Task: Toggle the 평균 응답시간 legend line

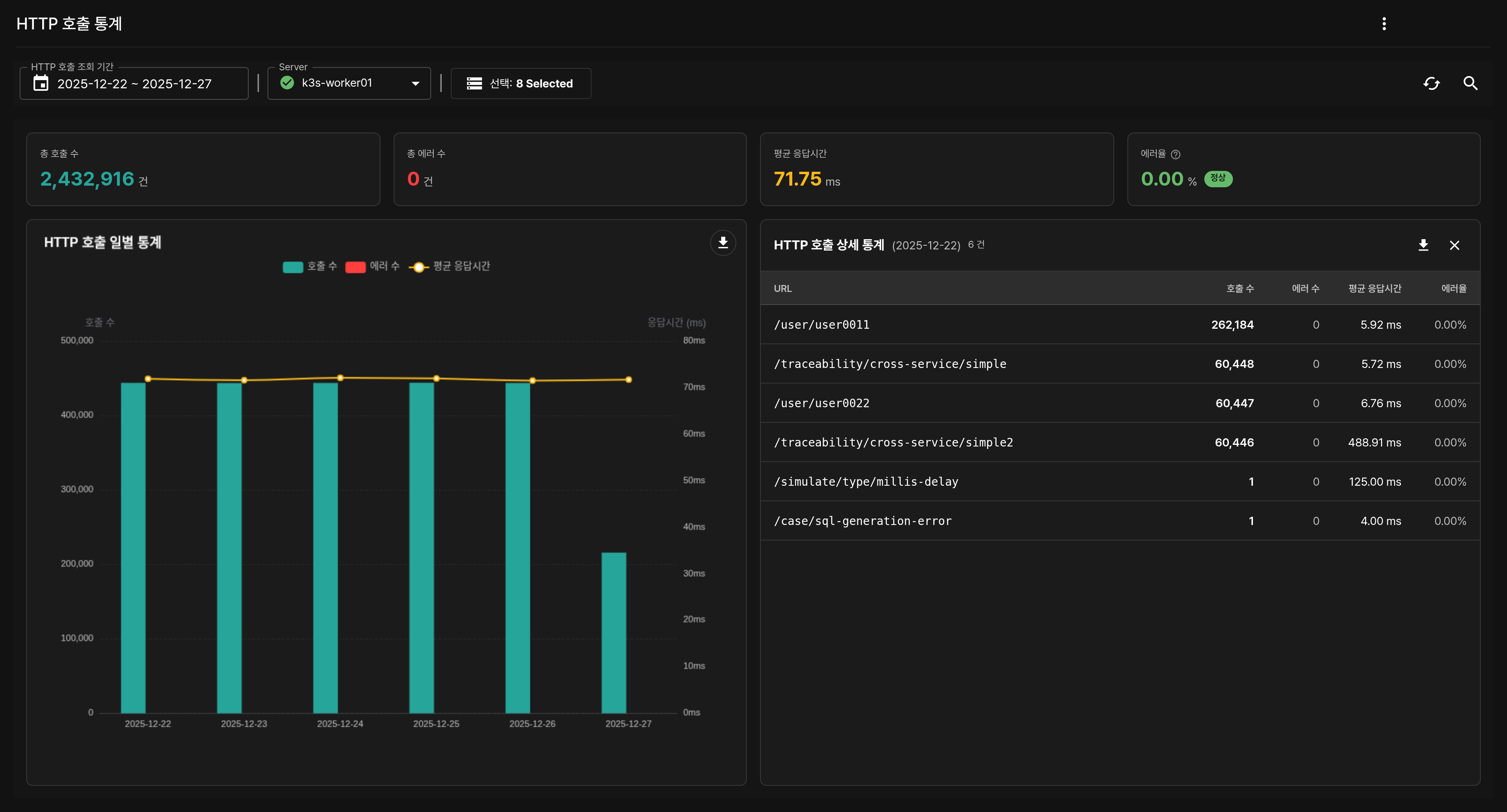Action: (x=449, y=267)
